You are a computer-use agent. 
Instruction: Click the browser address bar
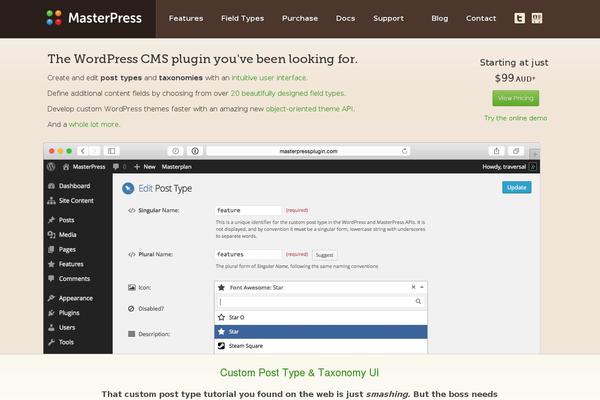[308, 151]
